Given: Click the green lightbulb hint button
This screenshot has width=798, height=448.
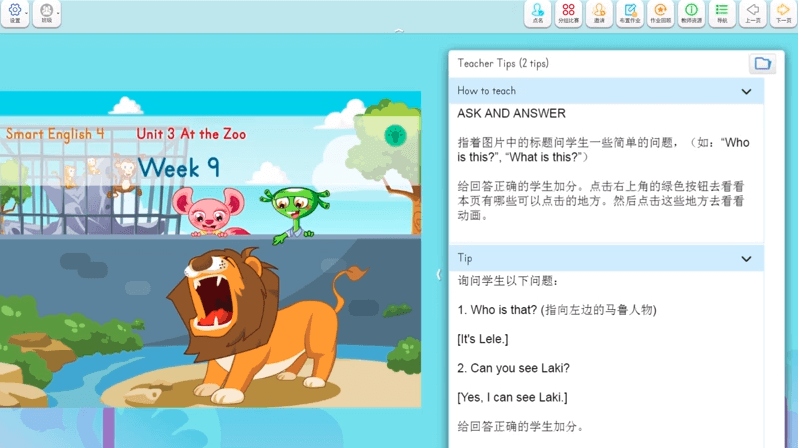Looking at the screenshot, I should click(395, 135).
